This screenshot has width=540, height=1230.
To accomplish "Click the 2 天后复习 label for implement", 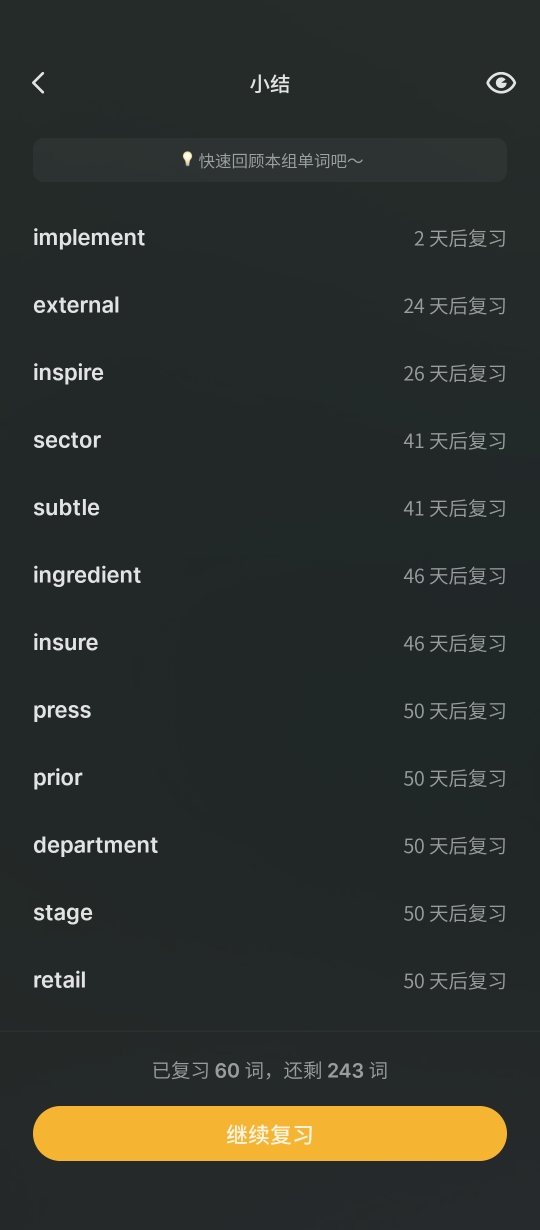I will (x=460, y=239).
